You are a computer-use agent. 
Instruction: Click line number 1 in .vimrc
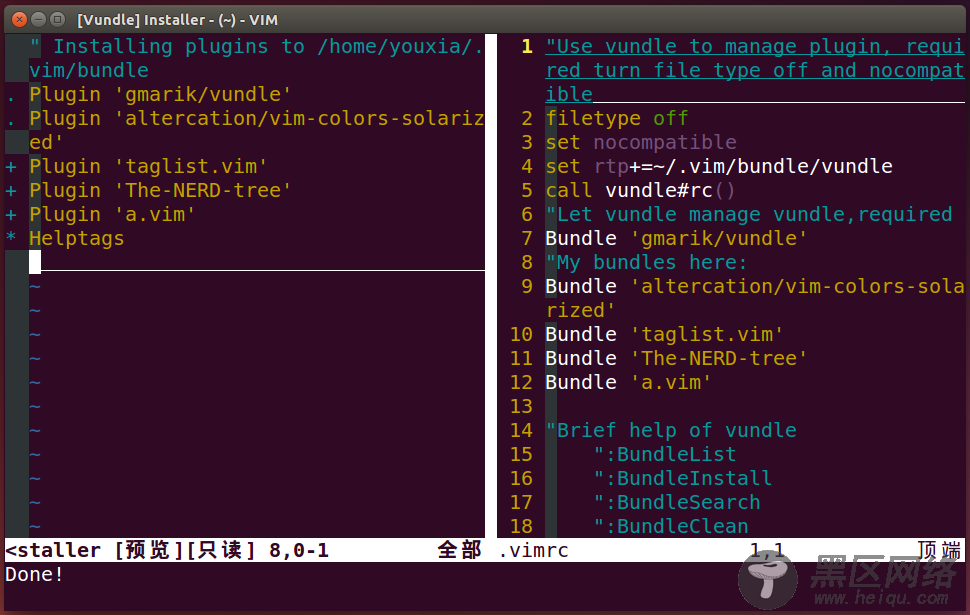tap(527, 46)
